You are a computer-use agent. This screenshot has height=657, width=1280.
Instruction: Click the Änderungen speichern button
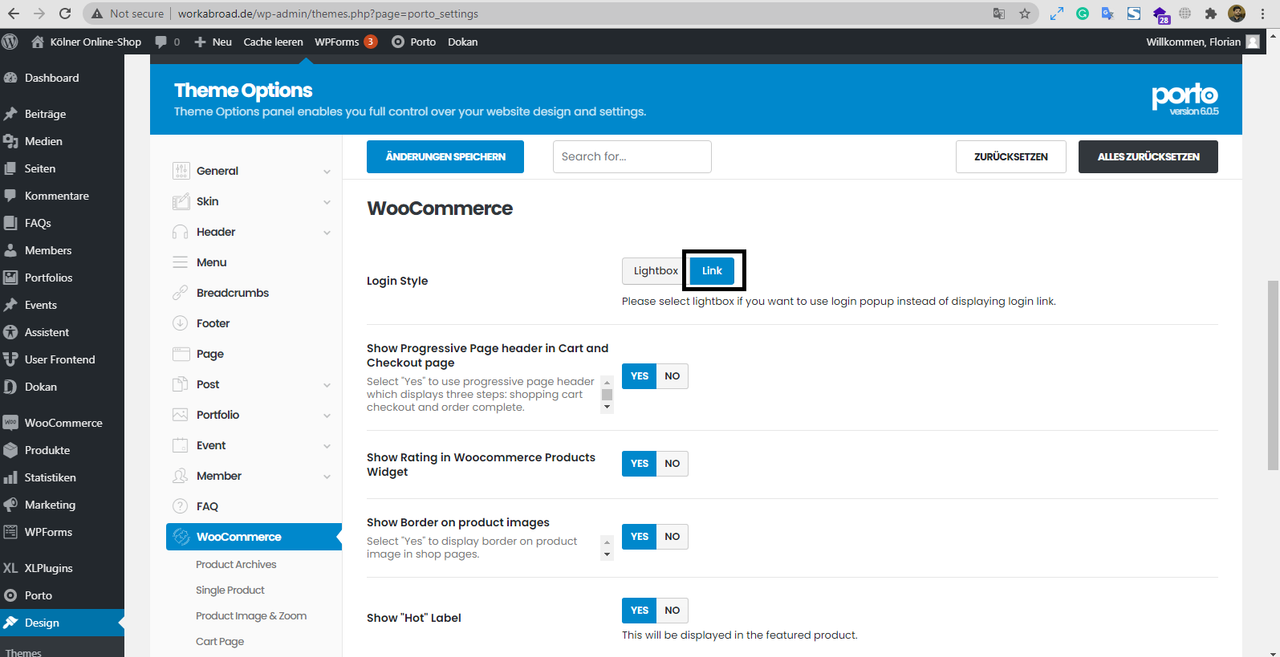(x=445, y=156)
